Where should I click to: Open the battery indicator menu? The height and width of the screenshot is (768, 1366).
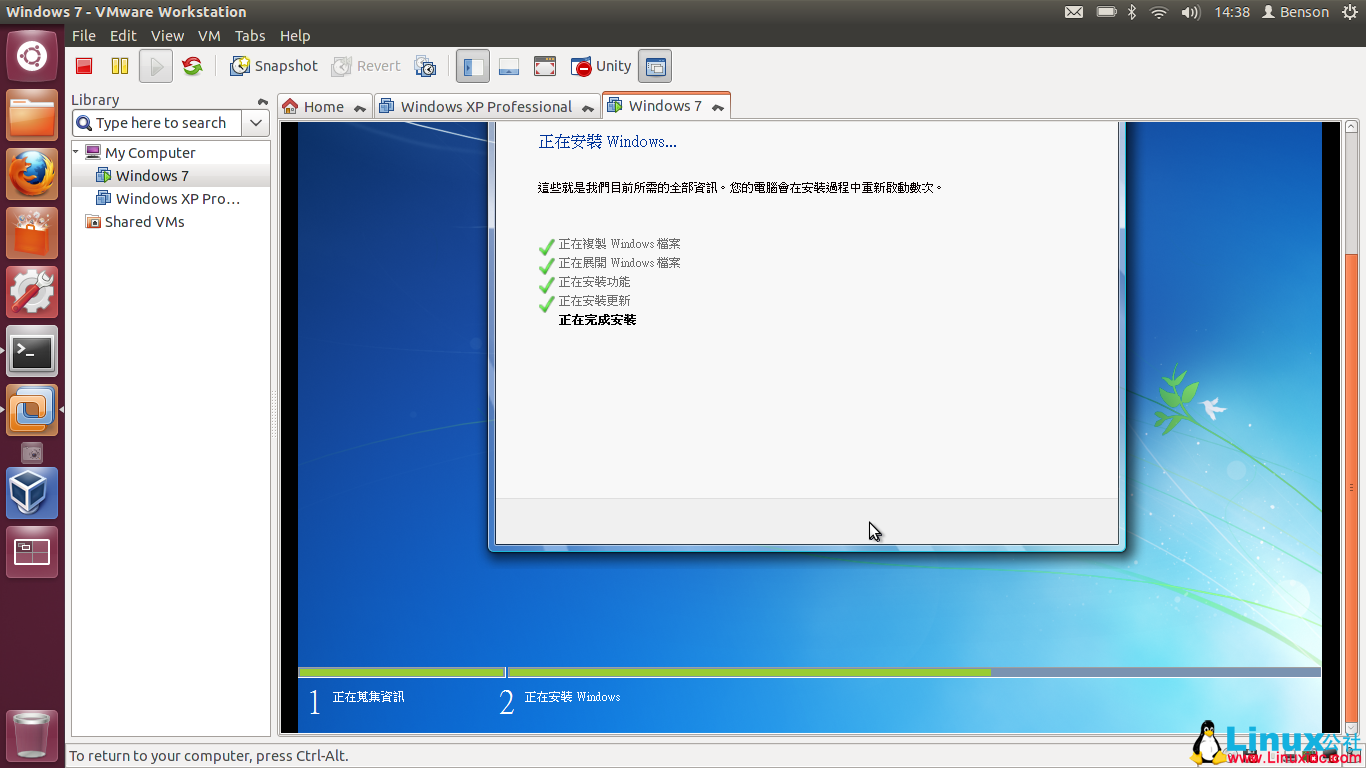click(1106, 12)
